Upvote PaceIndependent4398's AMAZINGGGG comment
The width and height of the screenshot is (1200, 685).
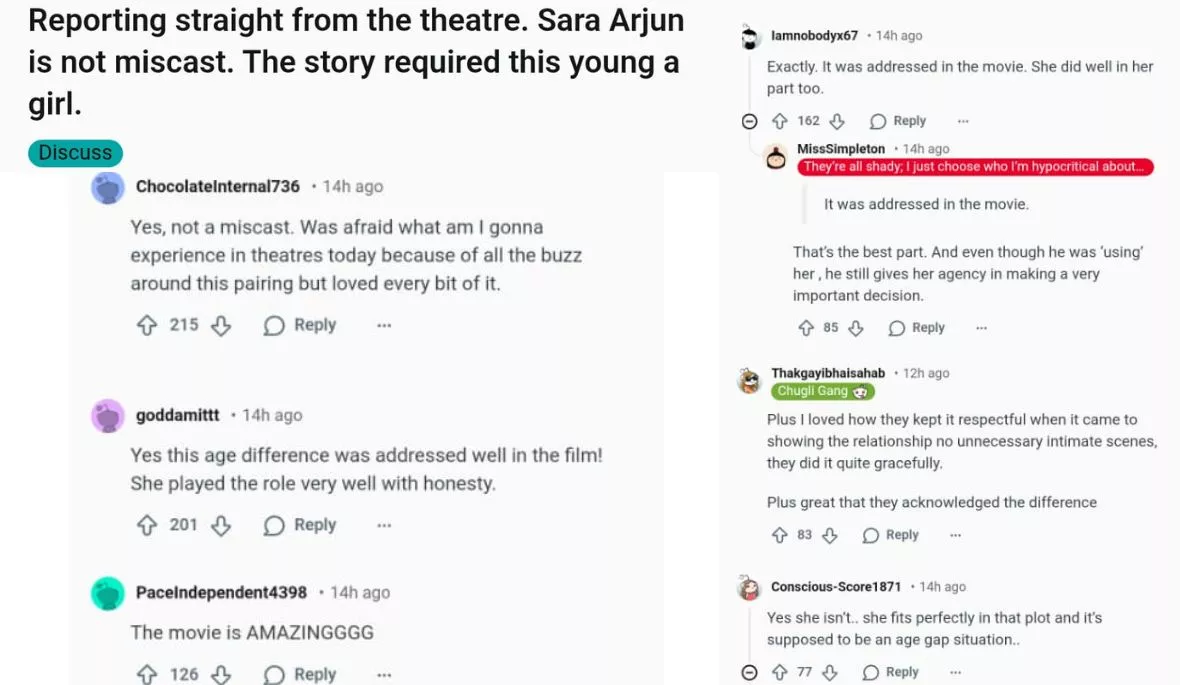pos(147,674)
